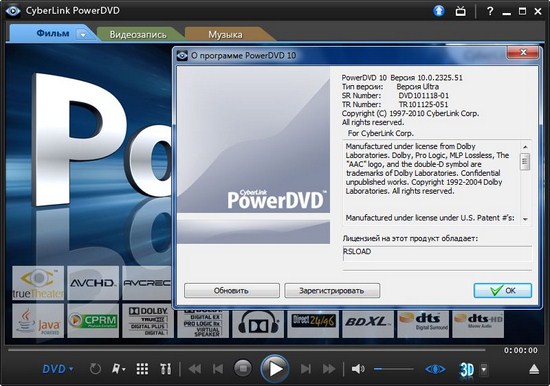The image size is (550, 386).
Task: Click the 'Версия 10.0.2325.51' version text
Action: click(x=426, y=78)
